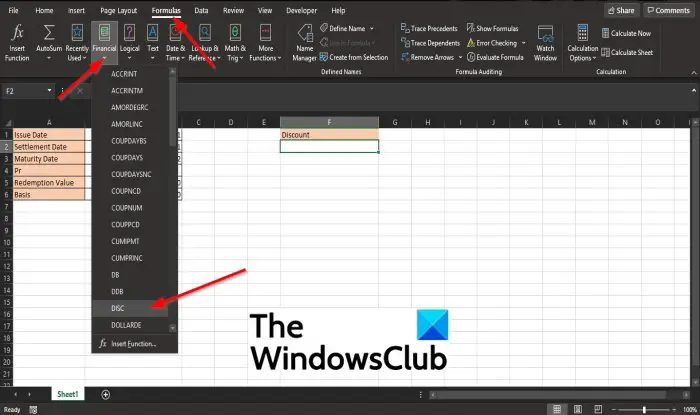Collapse the ribbon with the chevron

[694, 72]
